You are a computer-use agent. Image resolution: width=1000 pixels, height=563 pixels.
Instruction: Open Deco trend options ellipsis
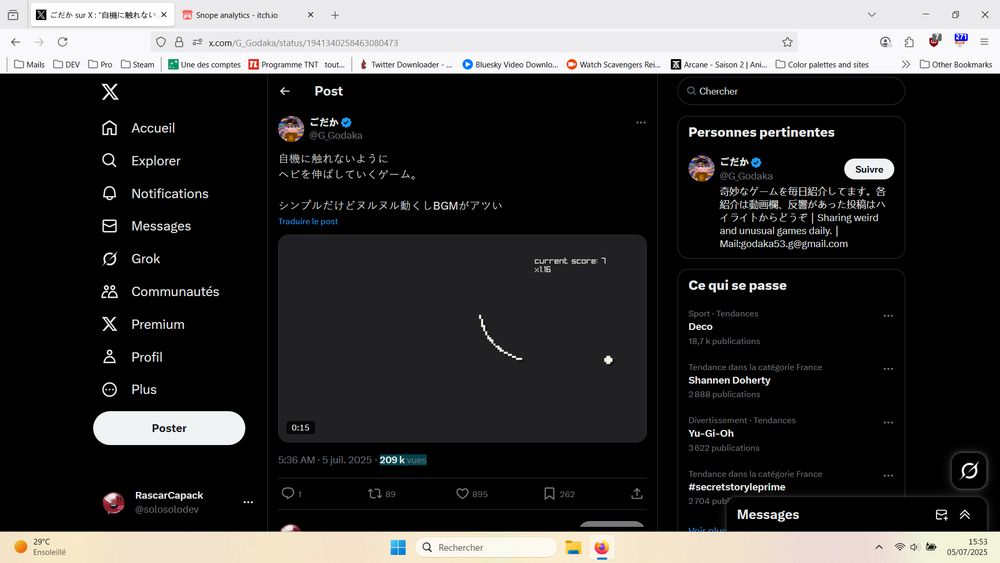point(888,316)
